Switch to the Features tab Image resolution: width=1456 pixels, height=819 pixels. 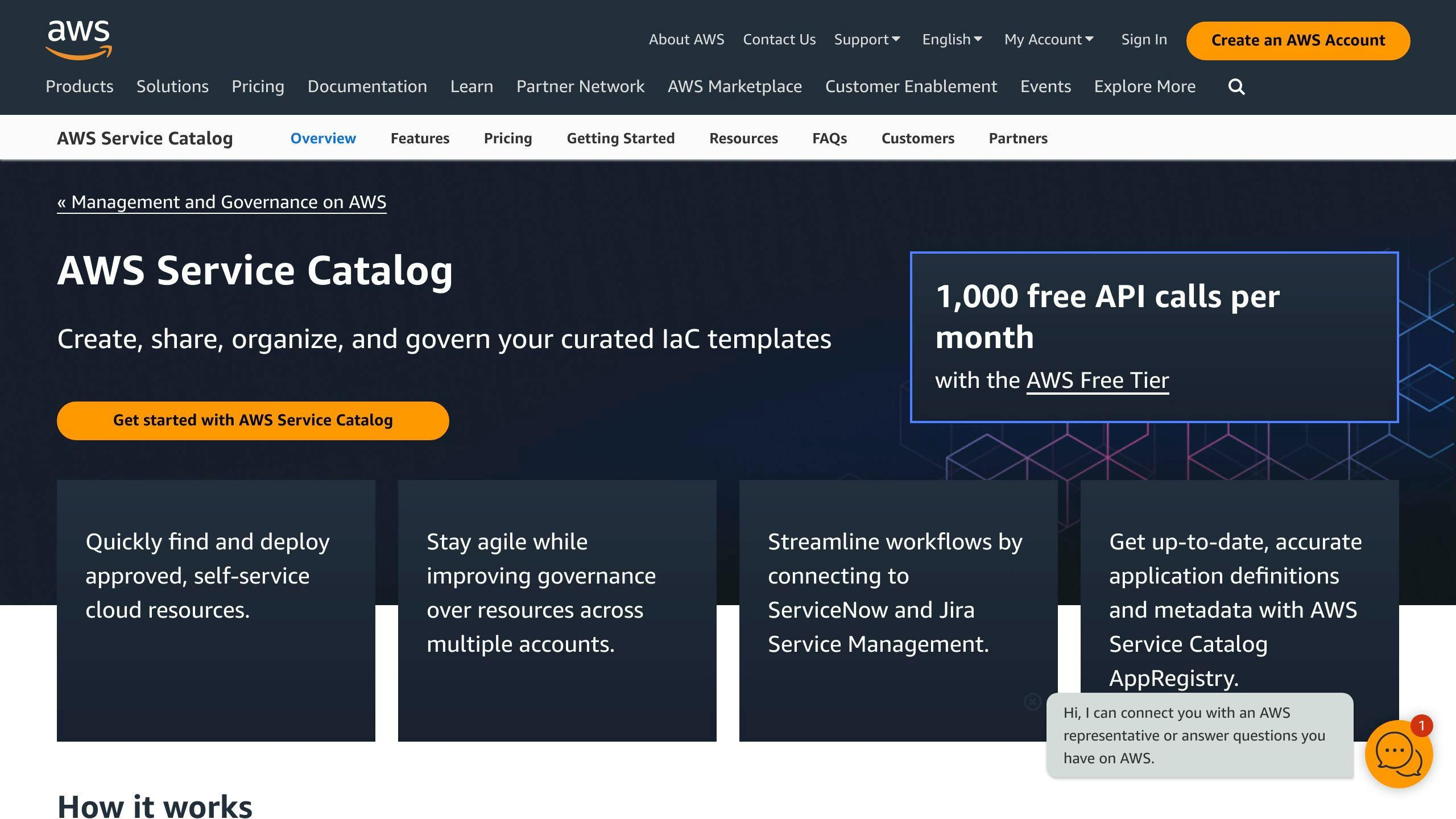pyautogui.click(x=420, y=138)
